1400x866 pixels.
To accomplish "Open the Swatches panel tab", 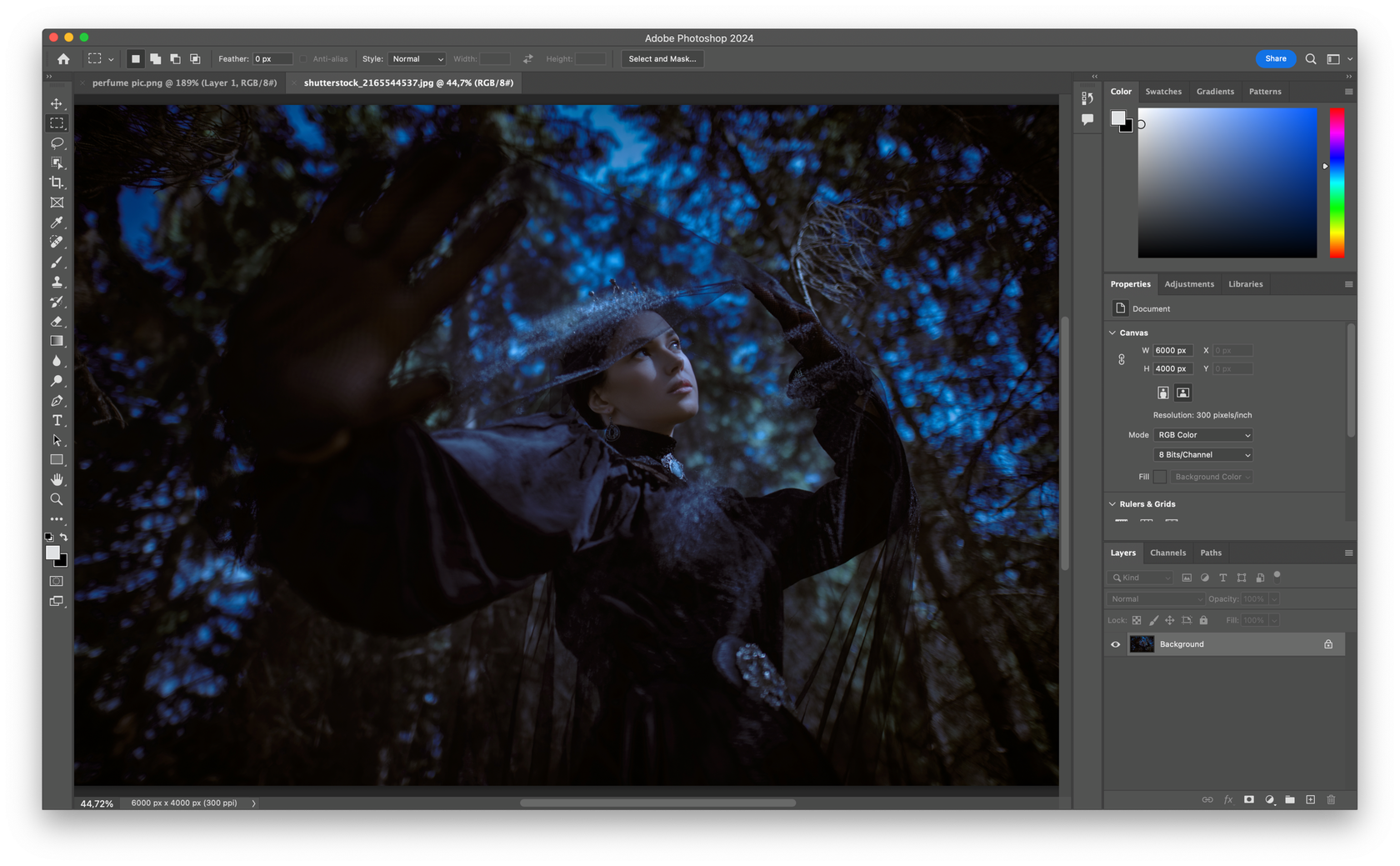I will point(1163,92).
